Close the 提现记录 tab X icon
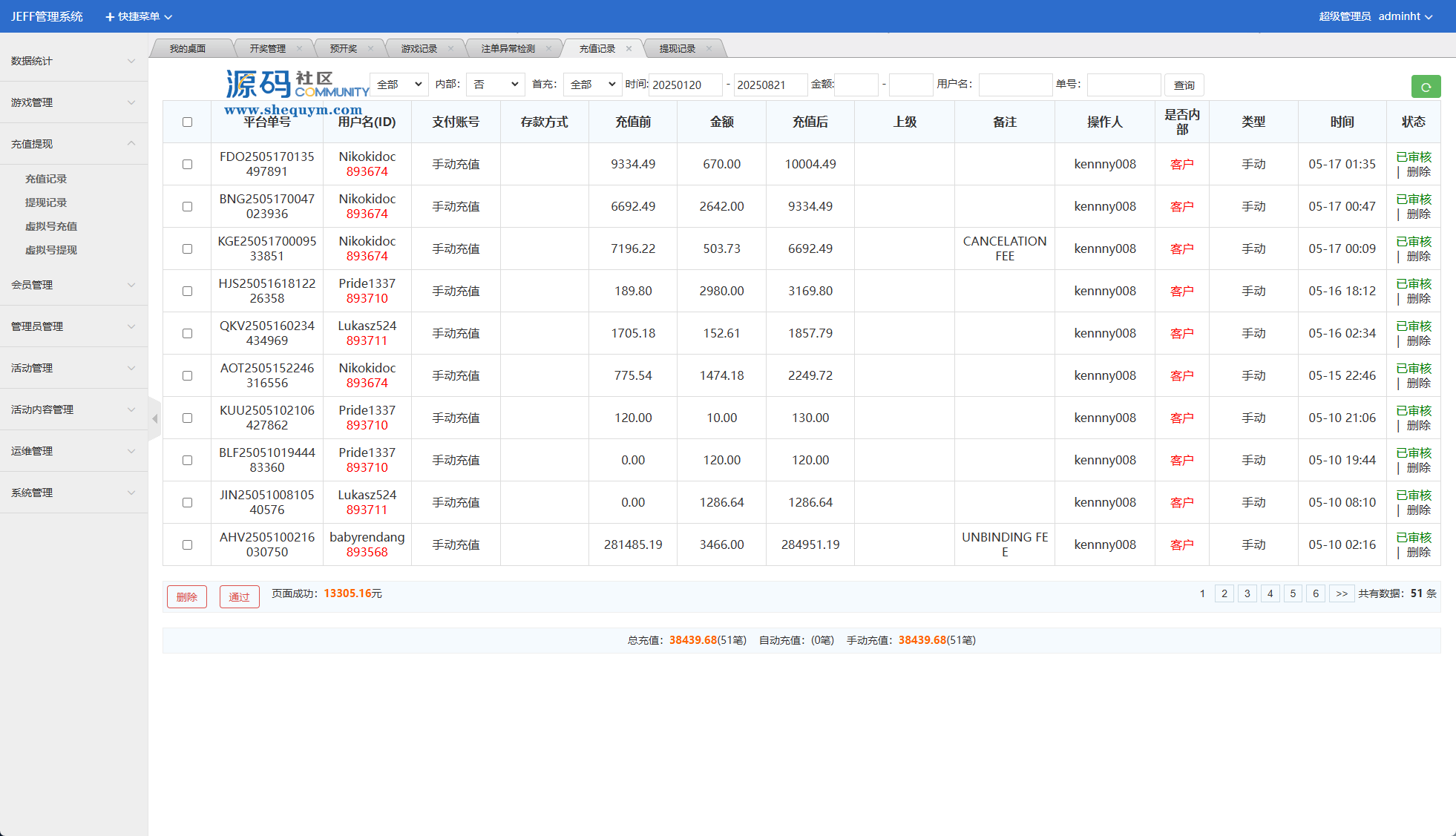This screenshot has height=836, width=1456. (709, 49)
